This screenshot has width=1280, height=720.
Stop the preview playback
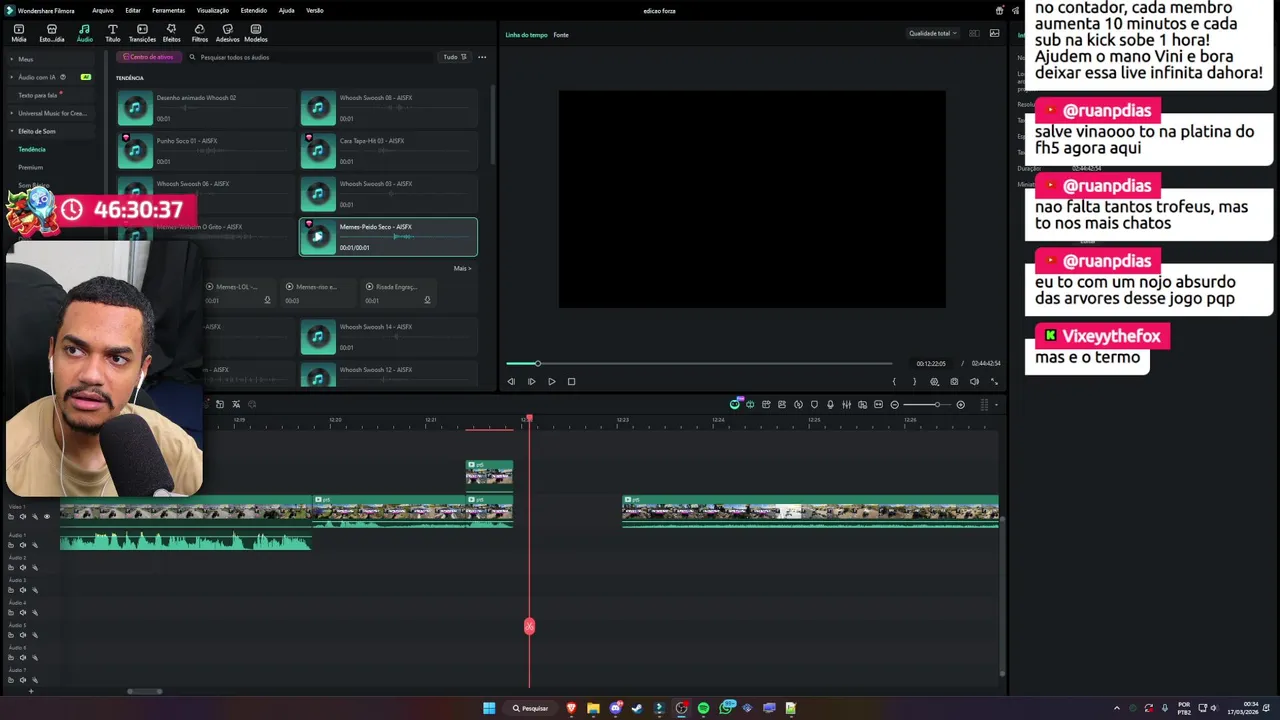tap(571, 381)
